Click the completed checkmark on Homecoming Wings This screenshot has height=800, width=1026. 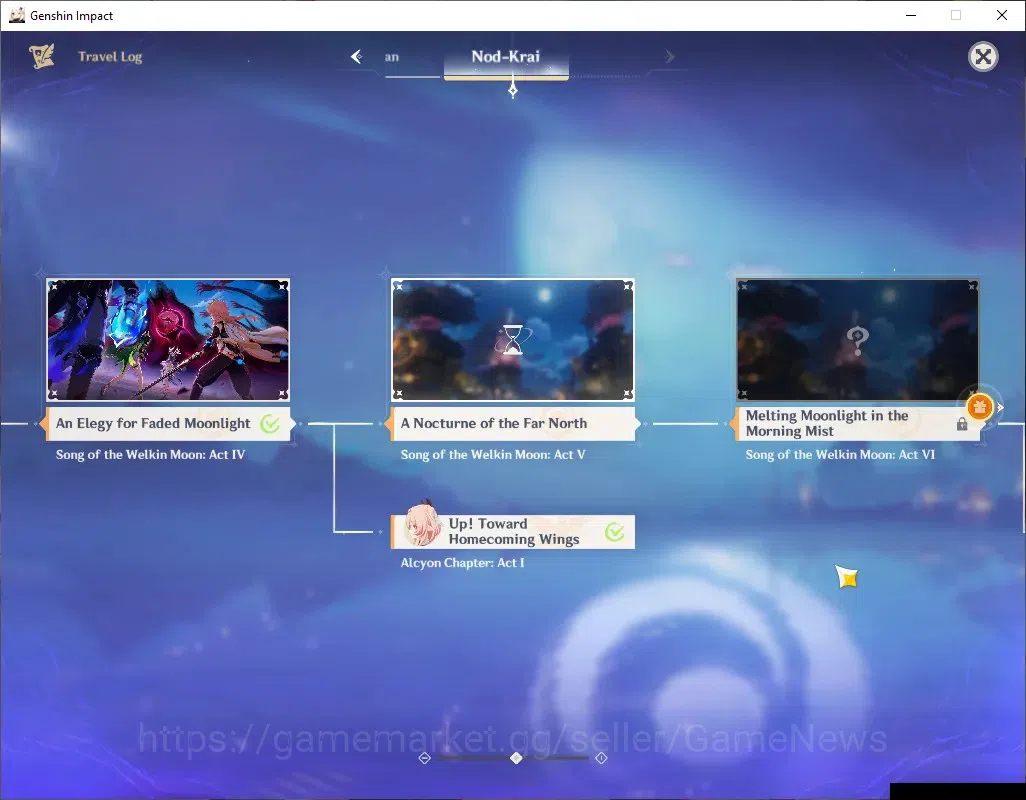[x=614, y=532]
